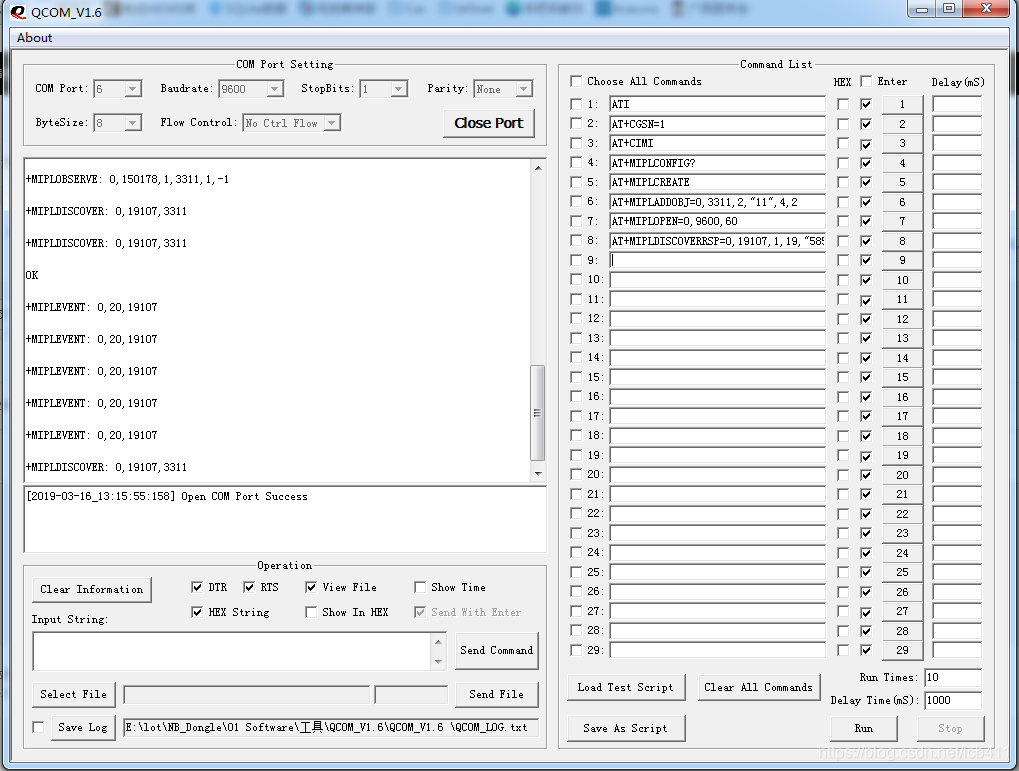Uncheck Enter checkbox for command 3

pyautogui.click(x=866, y=143)
